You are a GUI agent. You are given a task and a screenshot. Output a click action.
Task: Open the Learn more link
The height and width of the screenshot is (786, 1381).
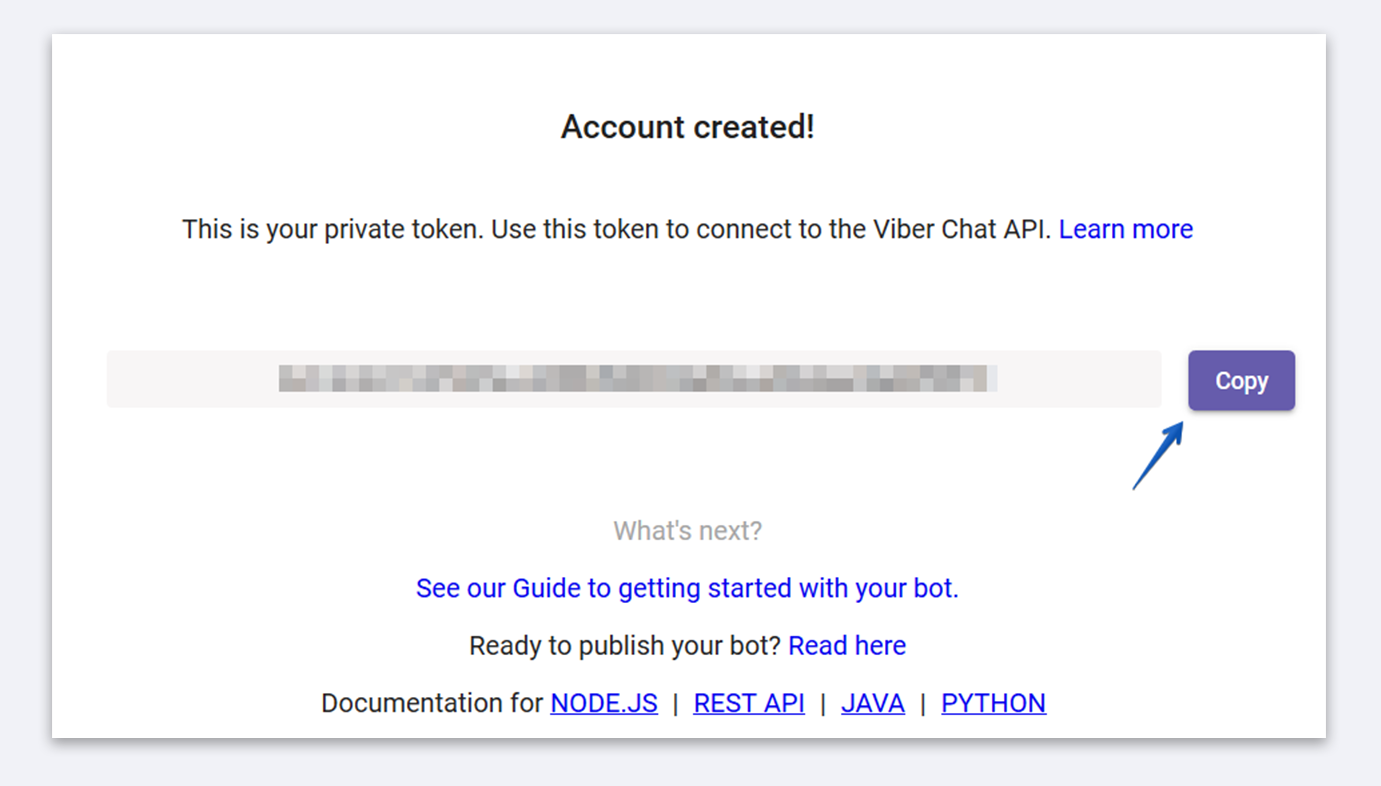pos(1125,230)
